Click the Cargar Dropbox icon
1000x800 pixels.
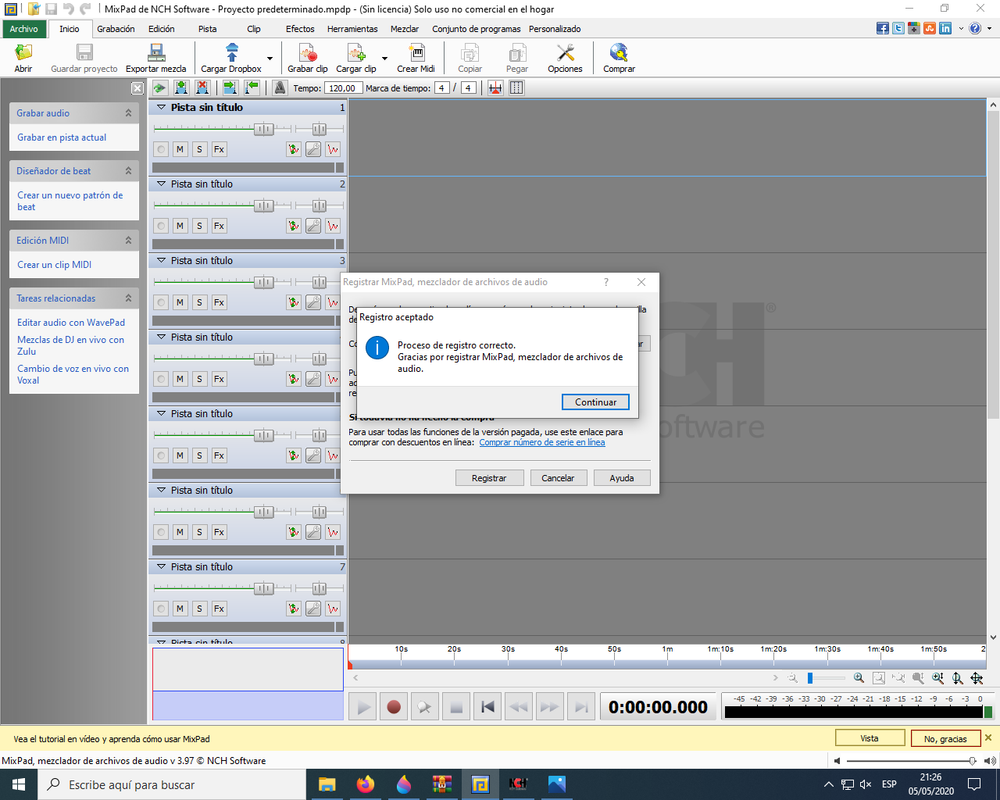point(231,58)
